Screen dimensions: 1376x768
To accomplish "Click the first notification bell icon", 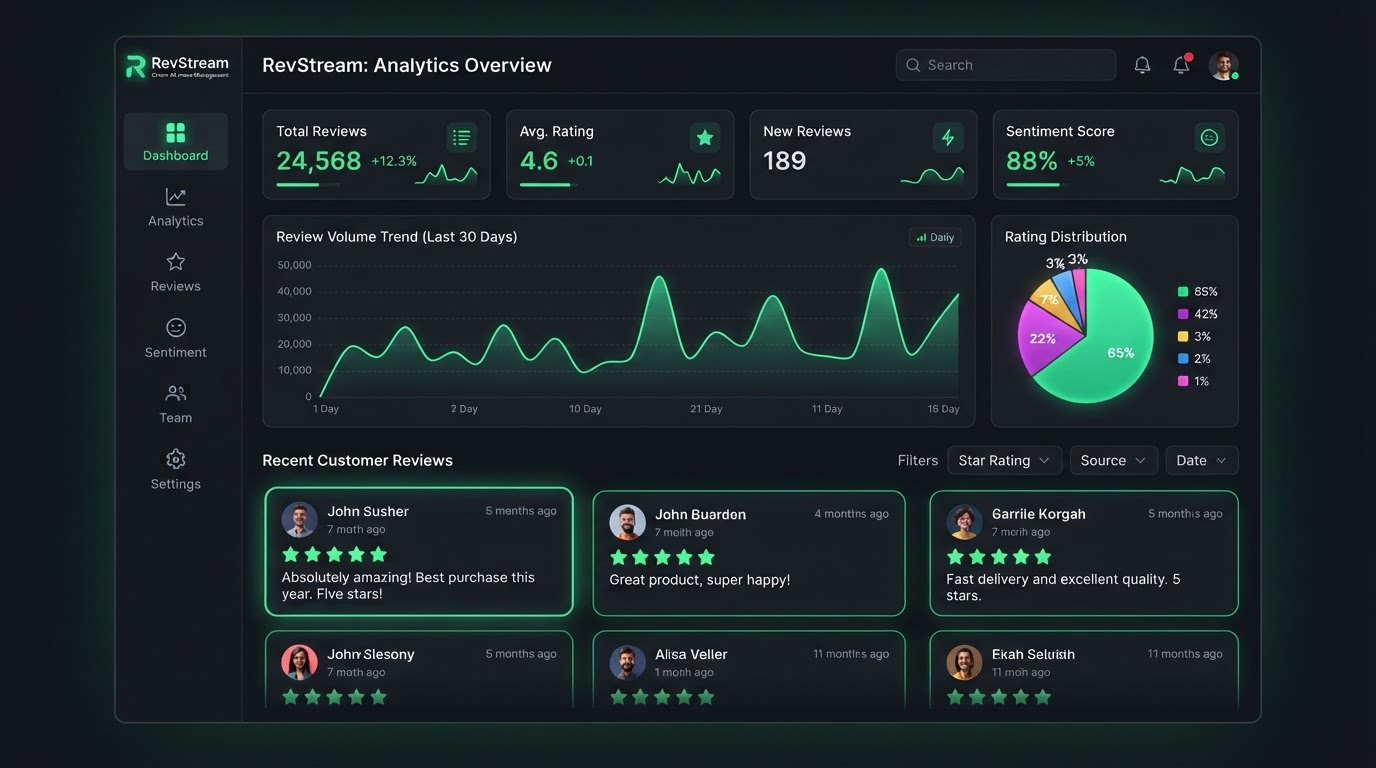I will pyautogui.click(x=1142, y=65).
